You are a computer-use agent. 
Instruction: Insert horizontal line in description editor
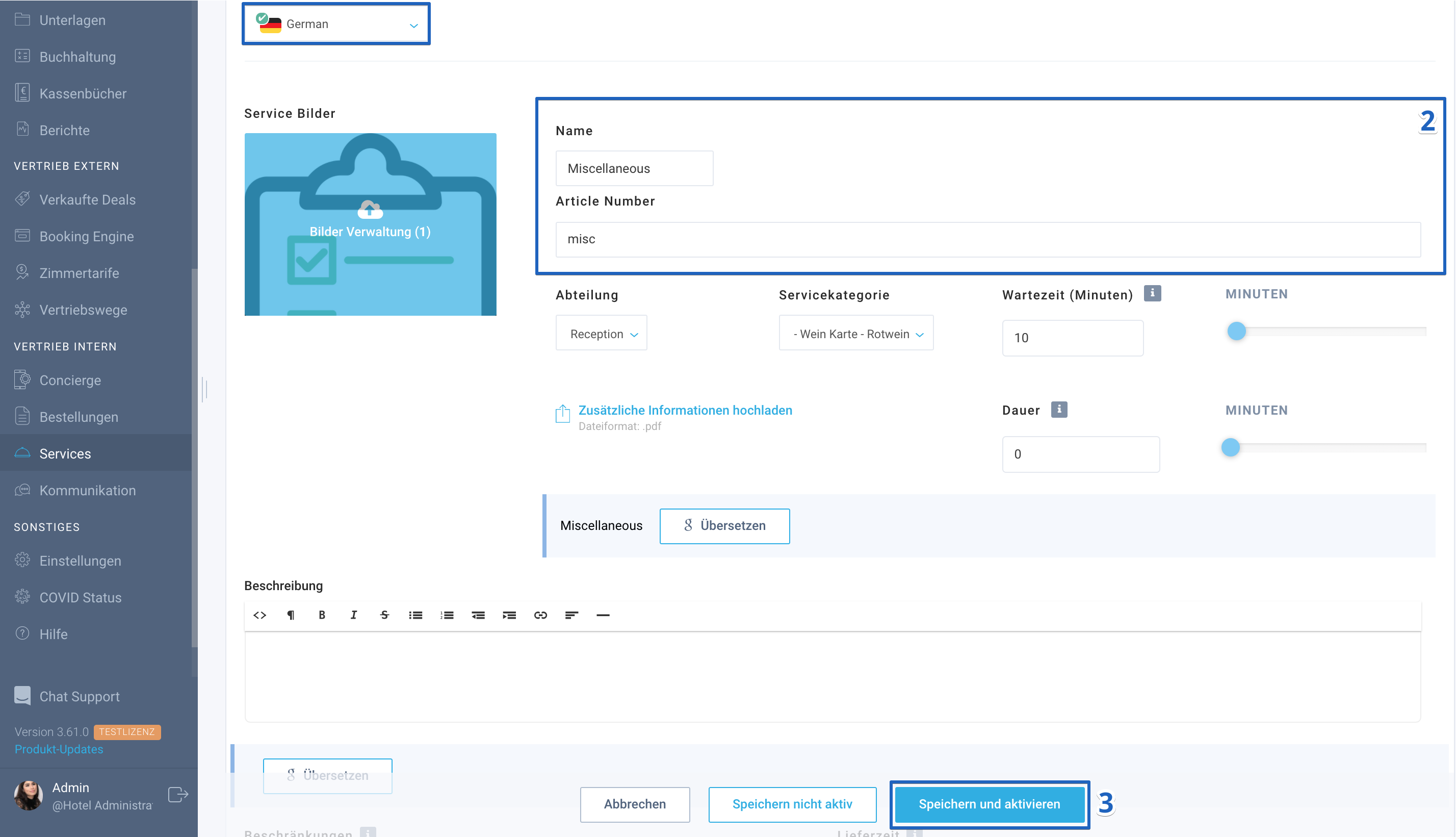coord(603,615)
